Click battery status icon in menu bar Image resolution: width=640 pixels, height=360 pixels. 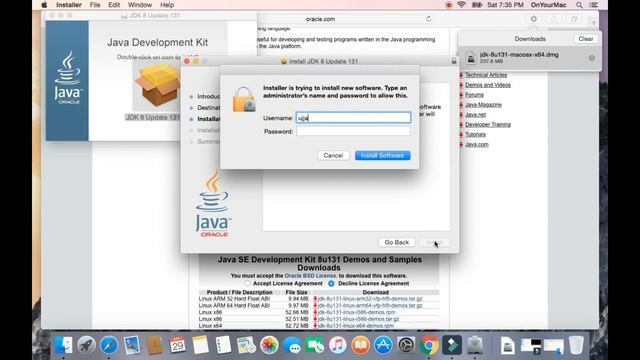[x=476, y=5]
